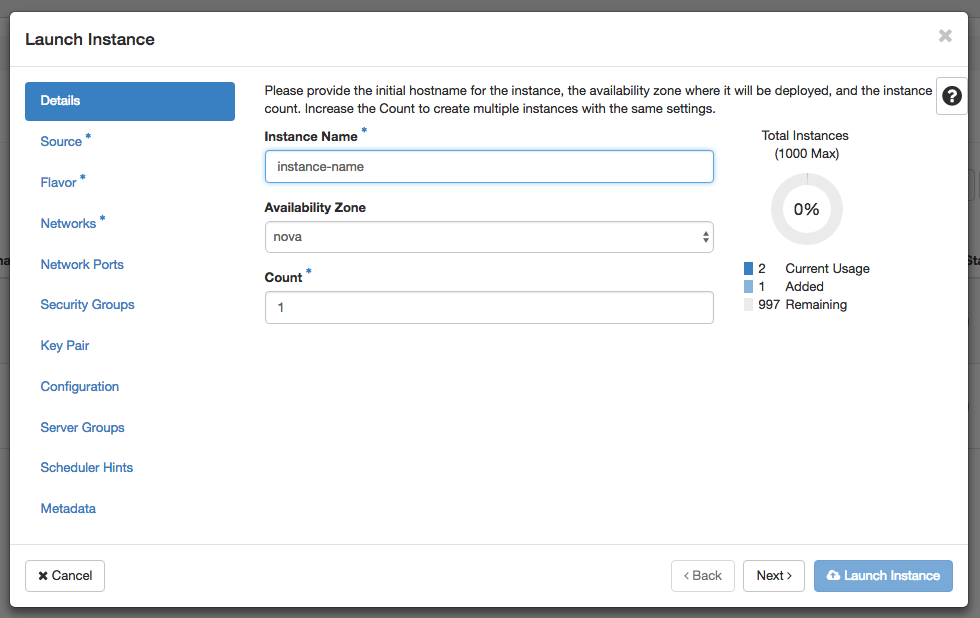
Task: Go to the Configuration step
Action: tap(79, 387)
